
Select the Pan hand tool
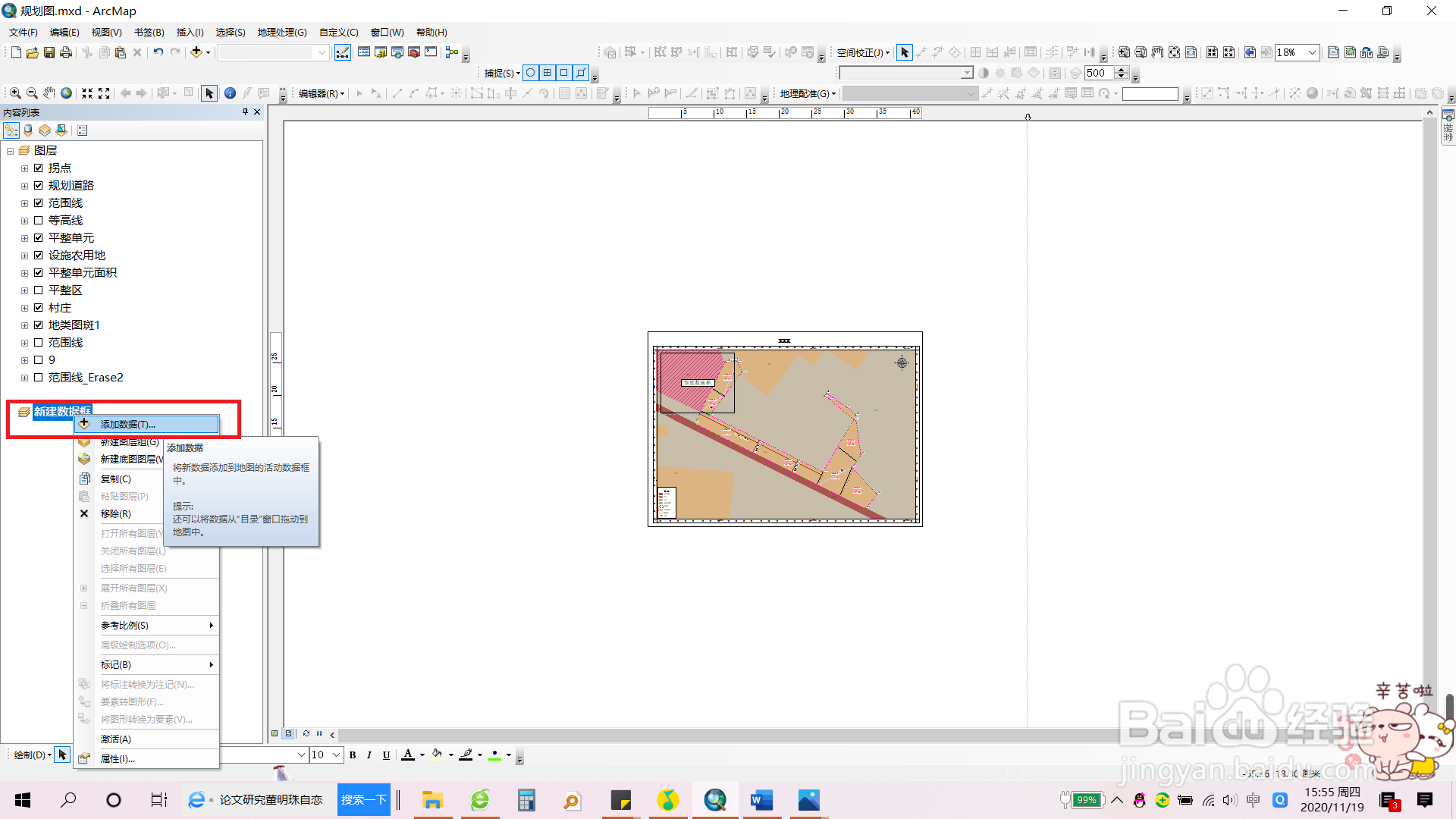click(49, 93)
